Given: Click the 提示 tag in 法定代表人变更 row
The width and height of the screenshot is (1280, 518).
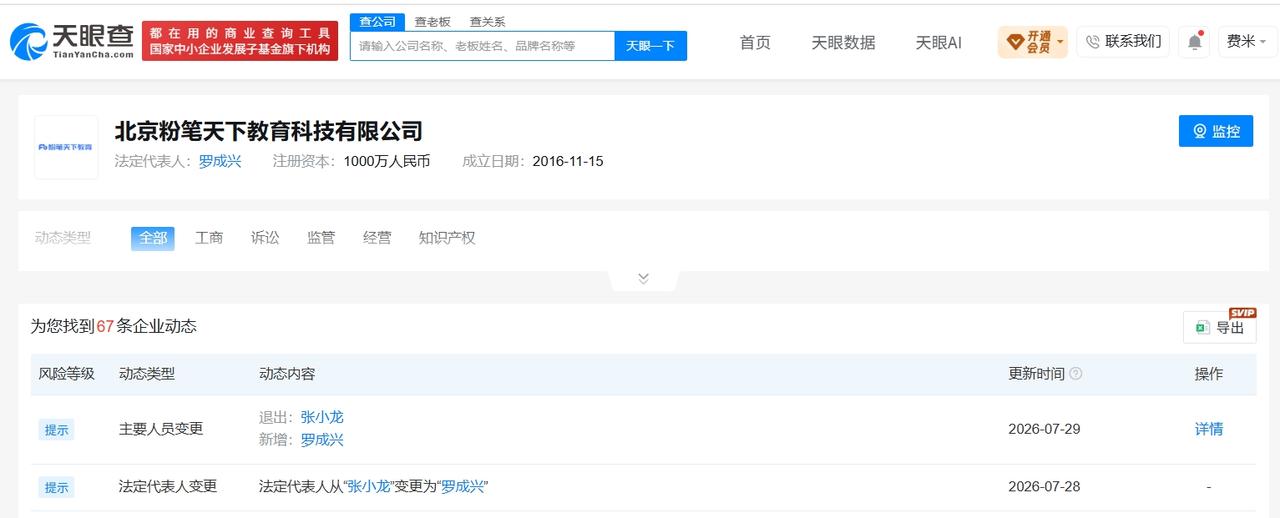Looking at the screenshot, I should (56, 488).
